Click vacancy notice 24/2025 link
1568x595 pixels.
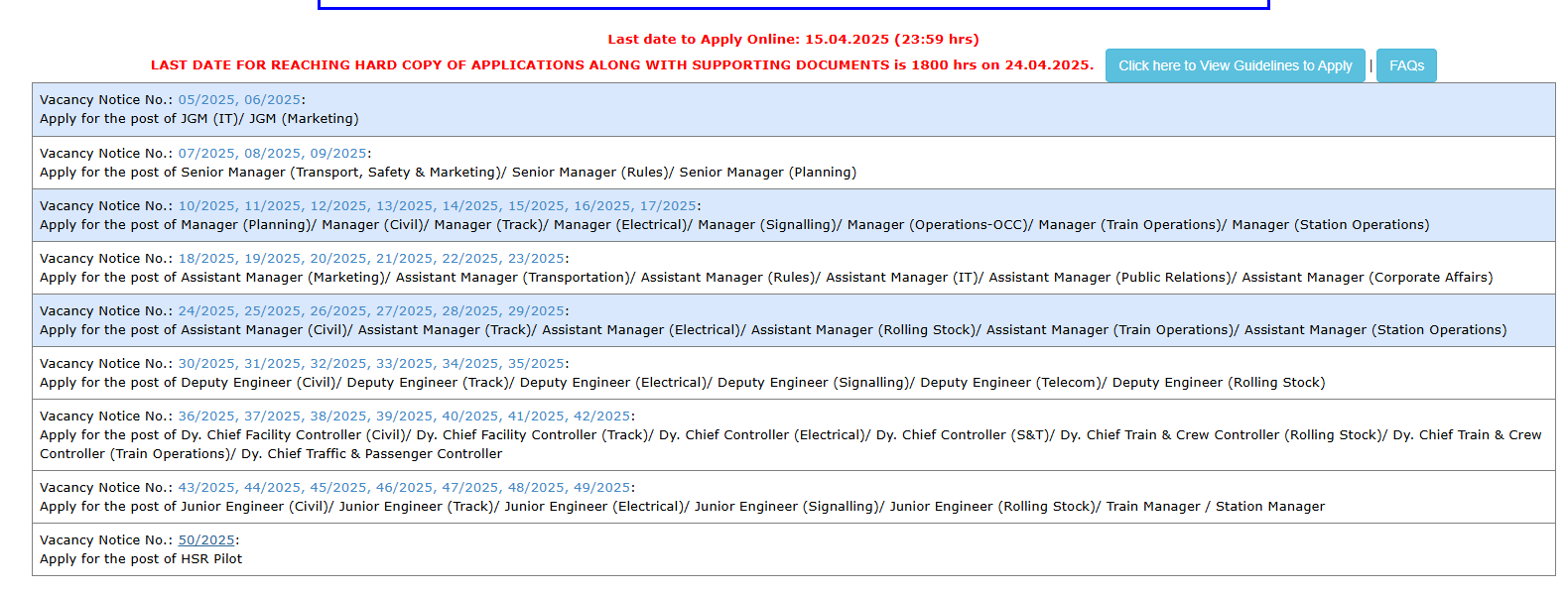click(206, 311)
